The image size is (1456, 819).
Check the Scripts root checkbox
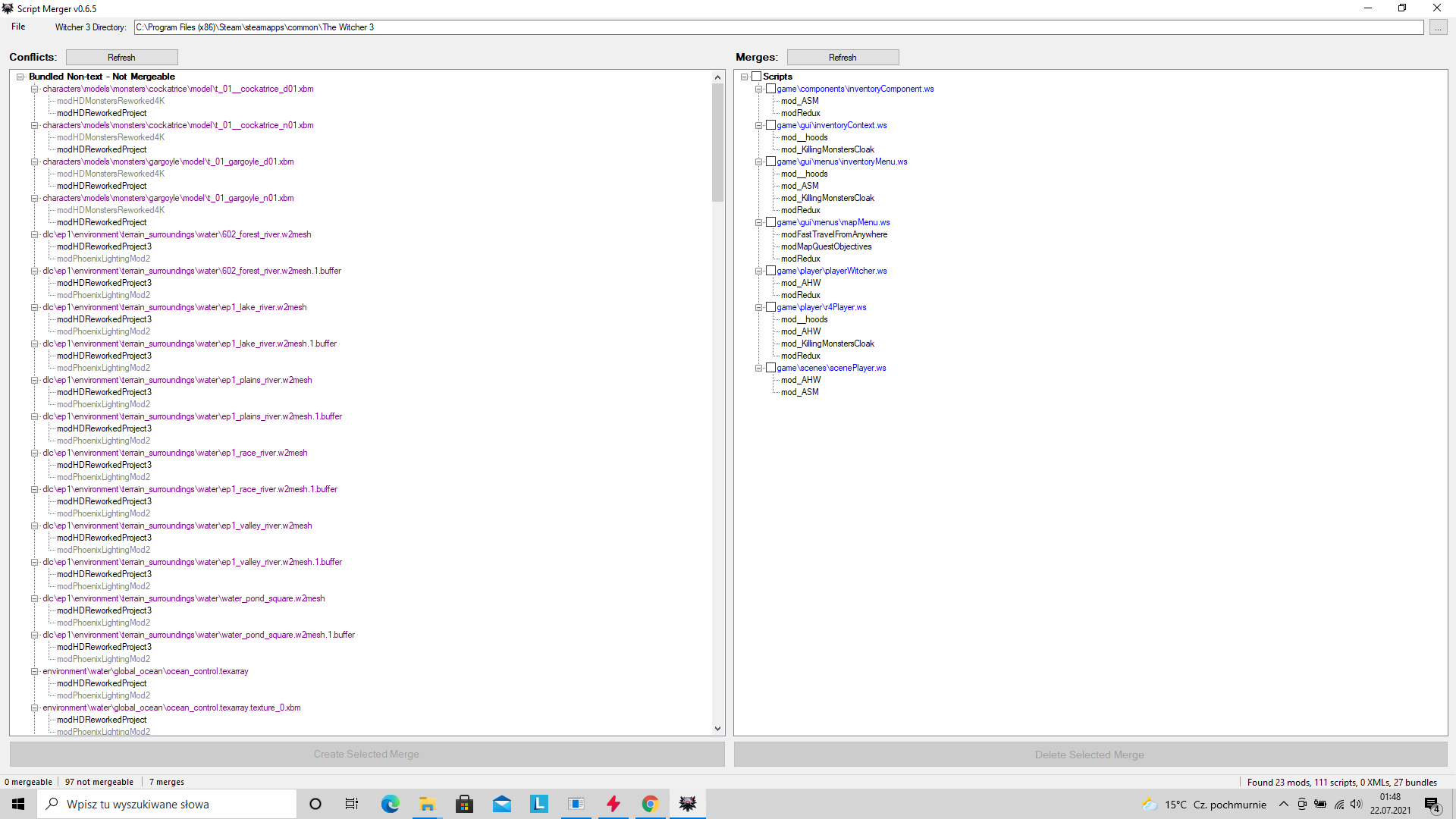pos(756,77)
